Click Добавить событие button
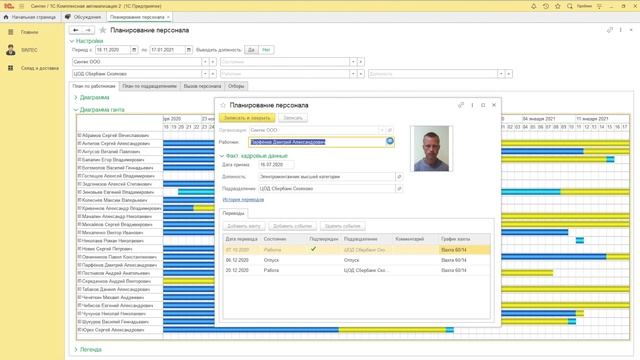640x360 pixels. coord(292,226)
